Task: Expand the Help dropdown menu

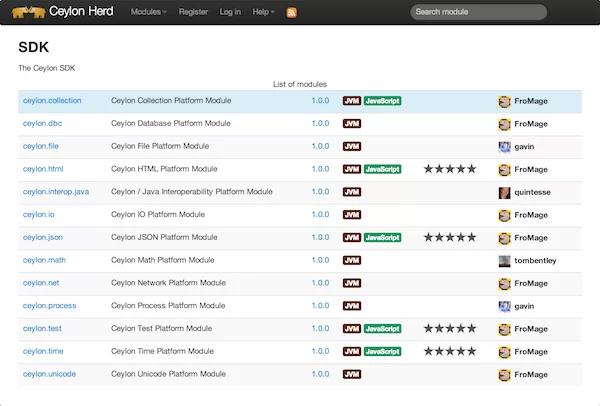Action: tap(263, 12)
